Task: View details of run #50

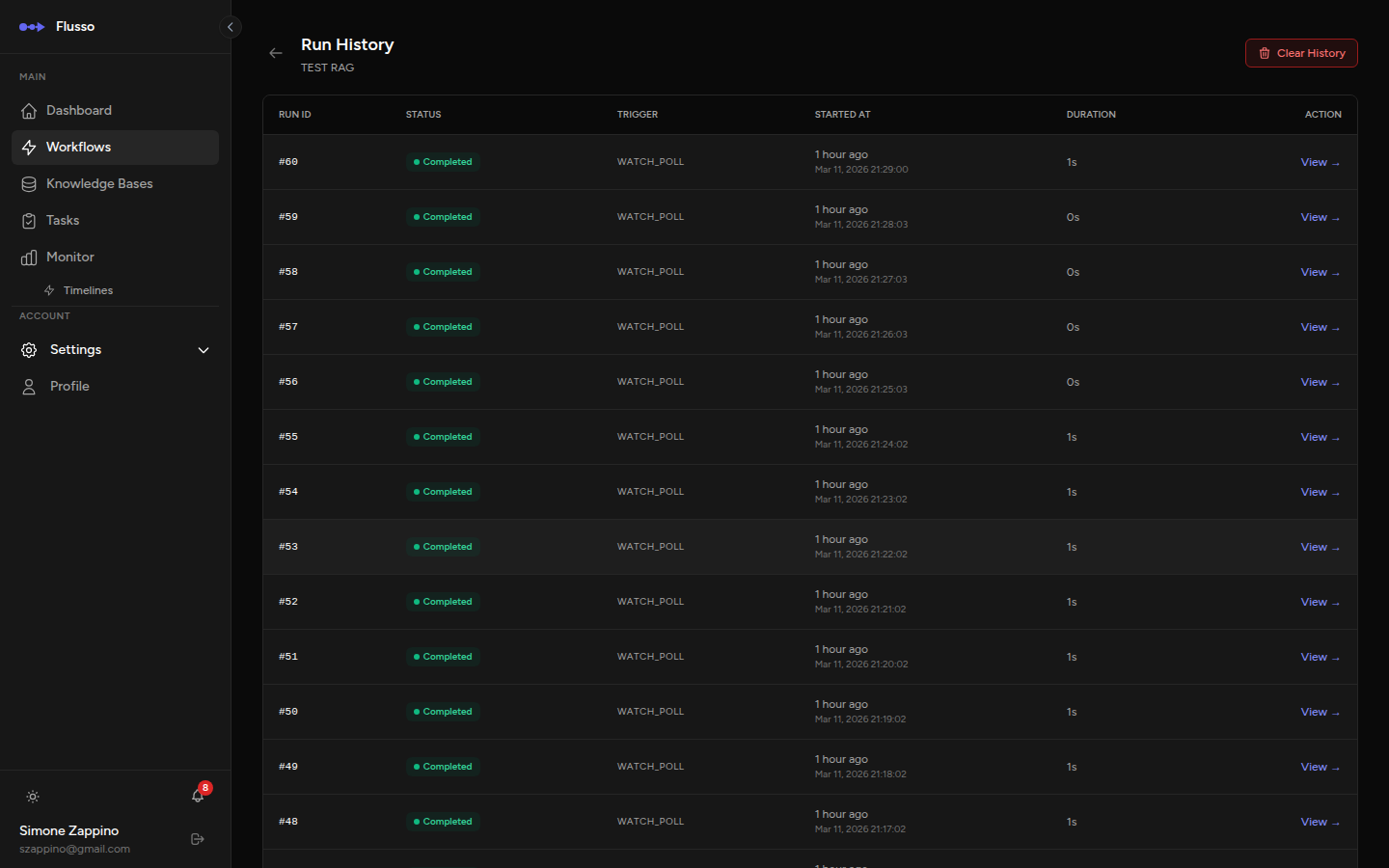Action: pos(1320,712)
